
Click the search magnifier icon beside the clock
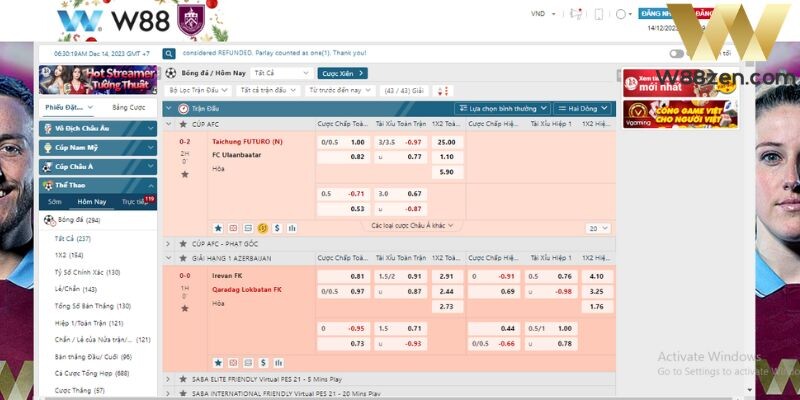point(169,53)
